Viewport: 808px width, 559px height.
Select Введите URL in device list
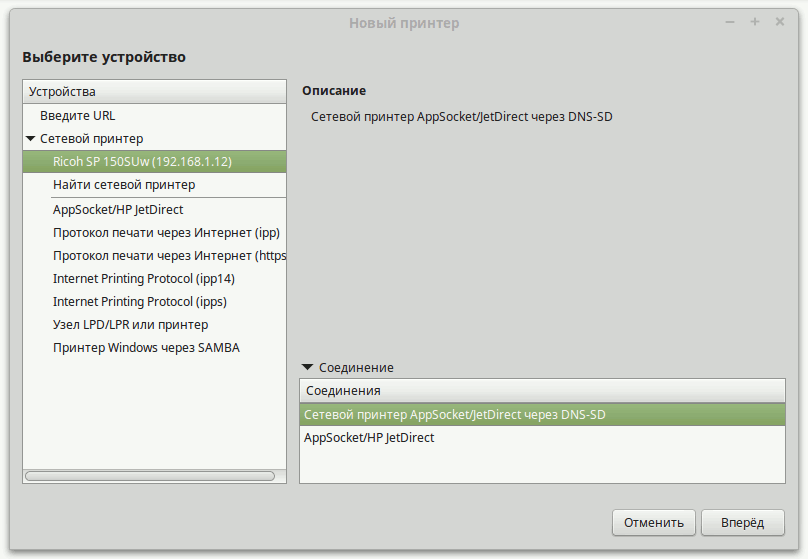click(x=78, y=116)
